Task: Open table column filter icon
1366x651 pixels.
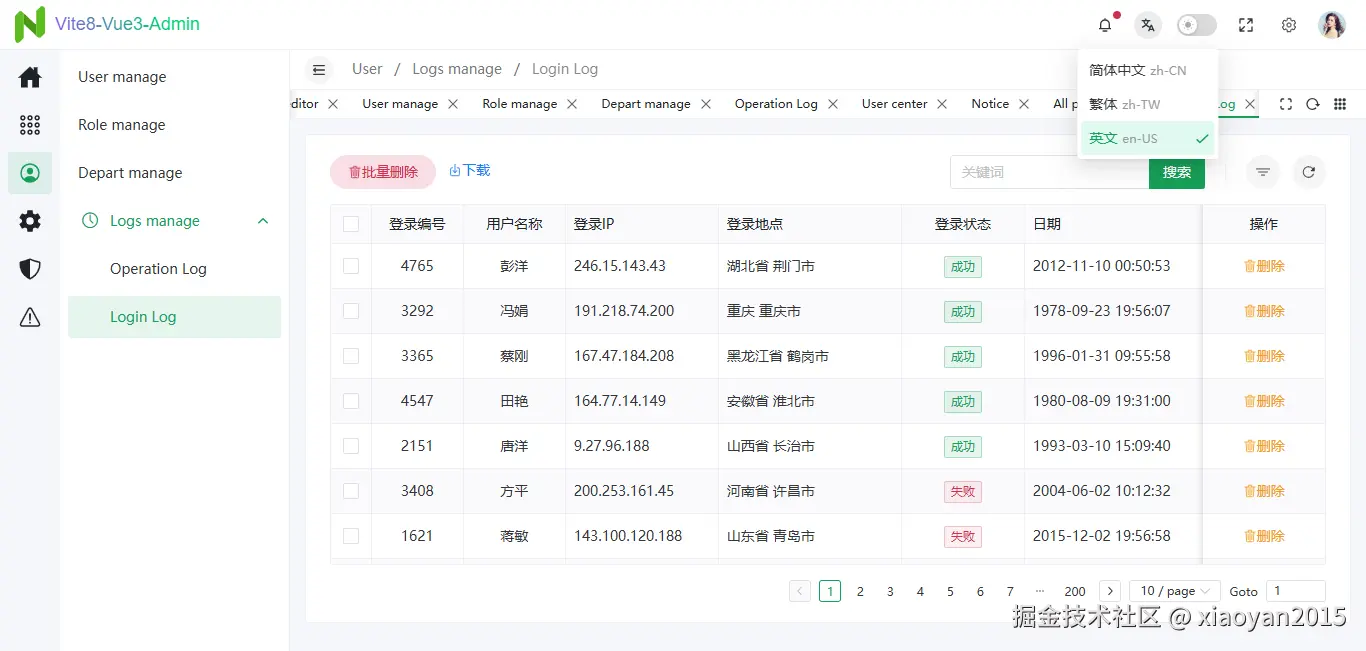Action: tap(1263, 172)
